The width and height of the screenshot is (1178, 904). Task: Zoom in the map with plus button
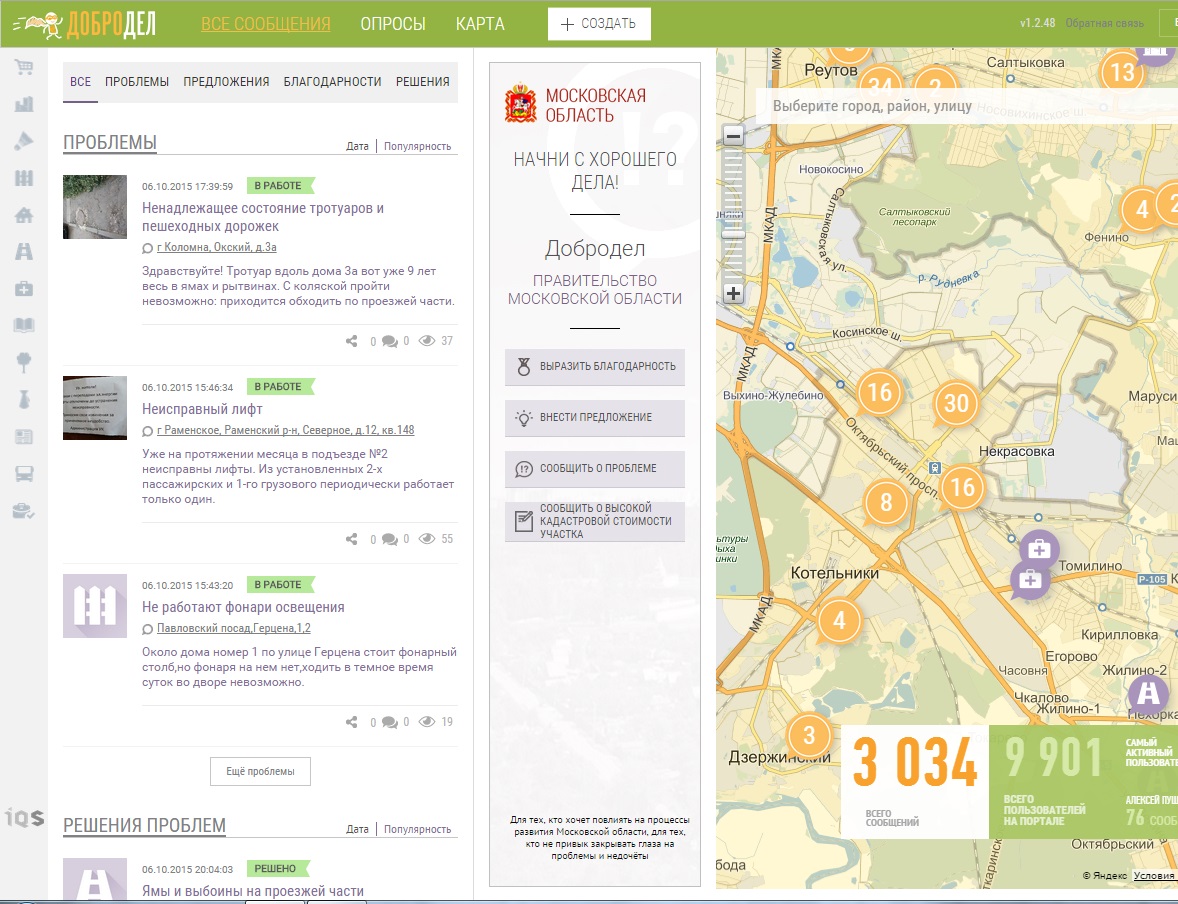click(x=733, y=293)
